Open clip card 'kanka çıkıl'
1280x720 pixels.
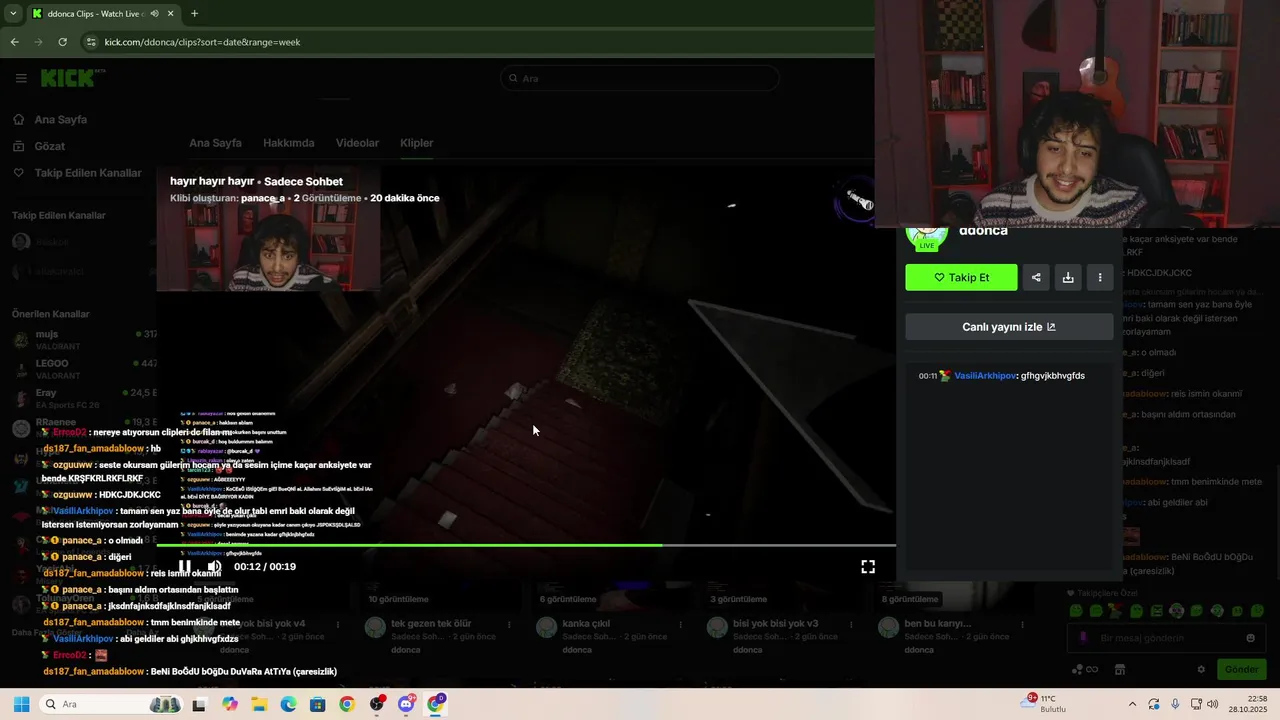pos(590,623)
